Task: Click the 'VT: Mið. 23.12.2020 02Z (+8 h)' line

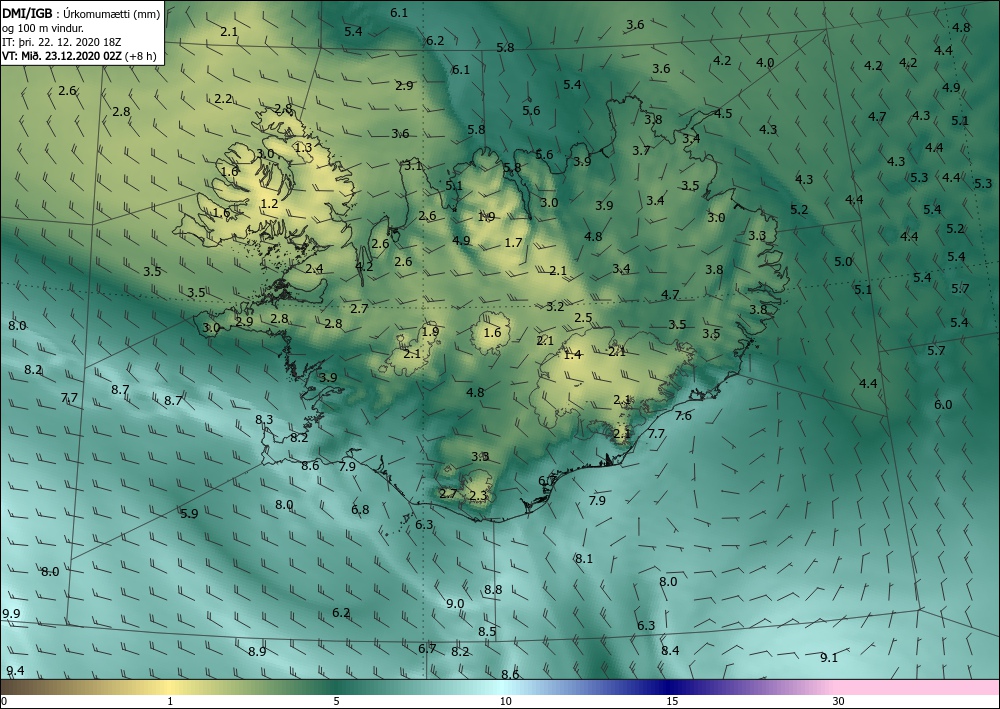Action: pos(78,55)
